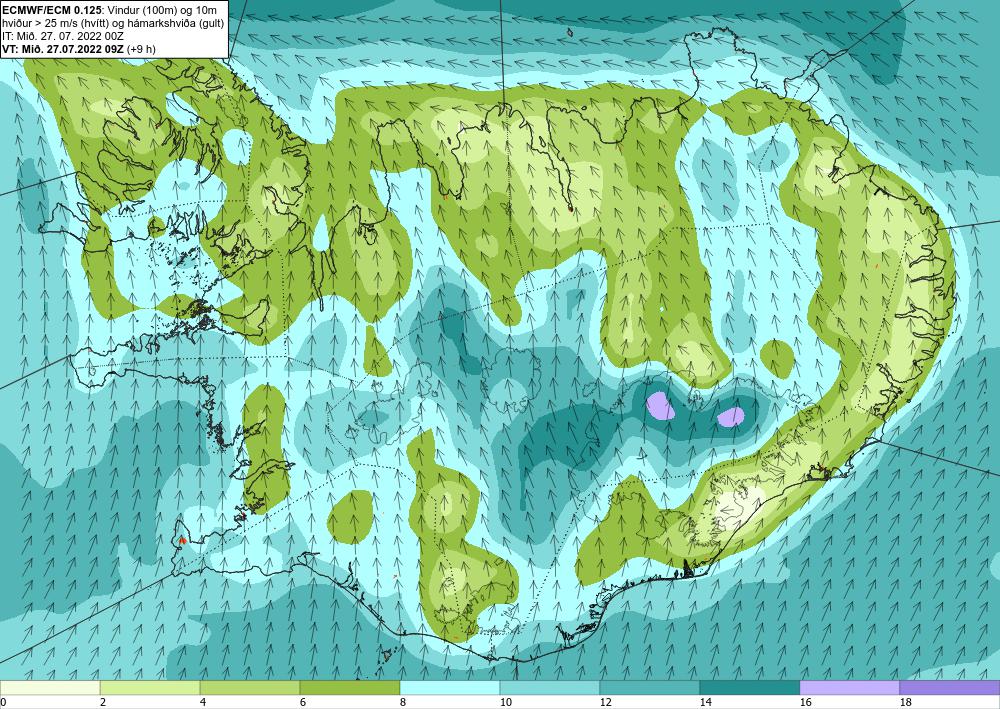Click the legend label '14'

click(x=705, y=703)
